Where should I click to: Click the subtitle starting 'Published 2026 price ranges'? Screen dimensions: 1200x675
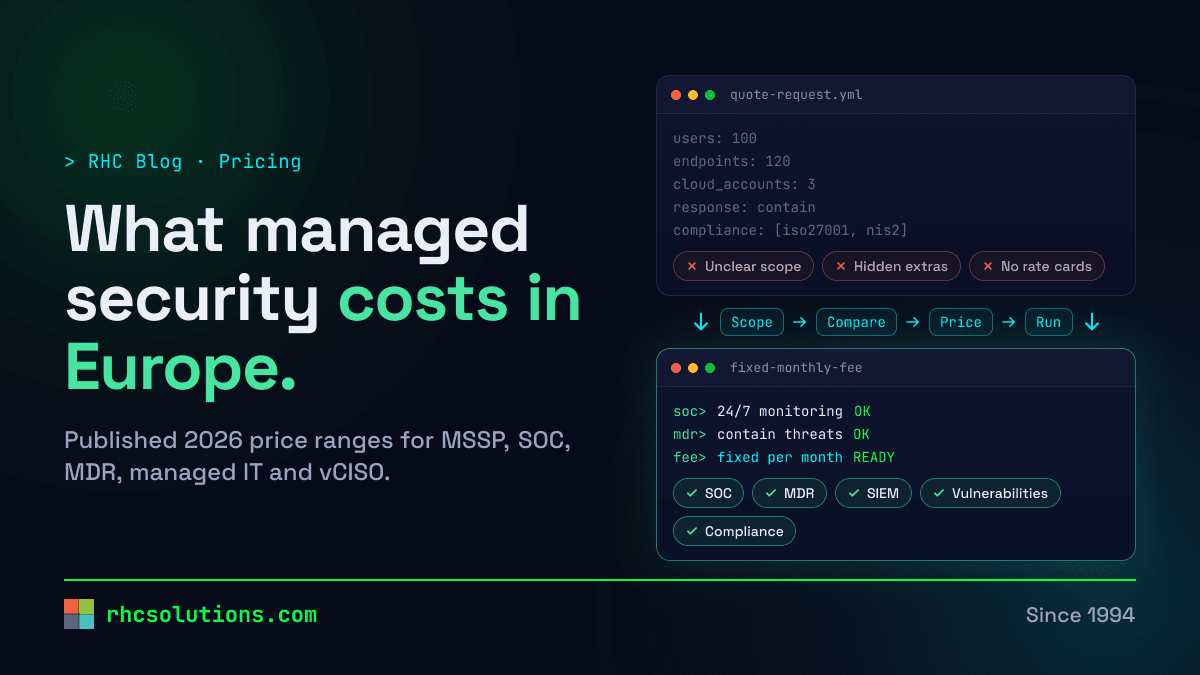[x=317, y=456]
